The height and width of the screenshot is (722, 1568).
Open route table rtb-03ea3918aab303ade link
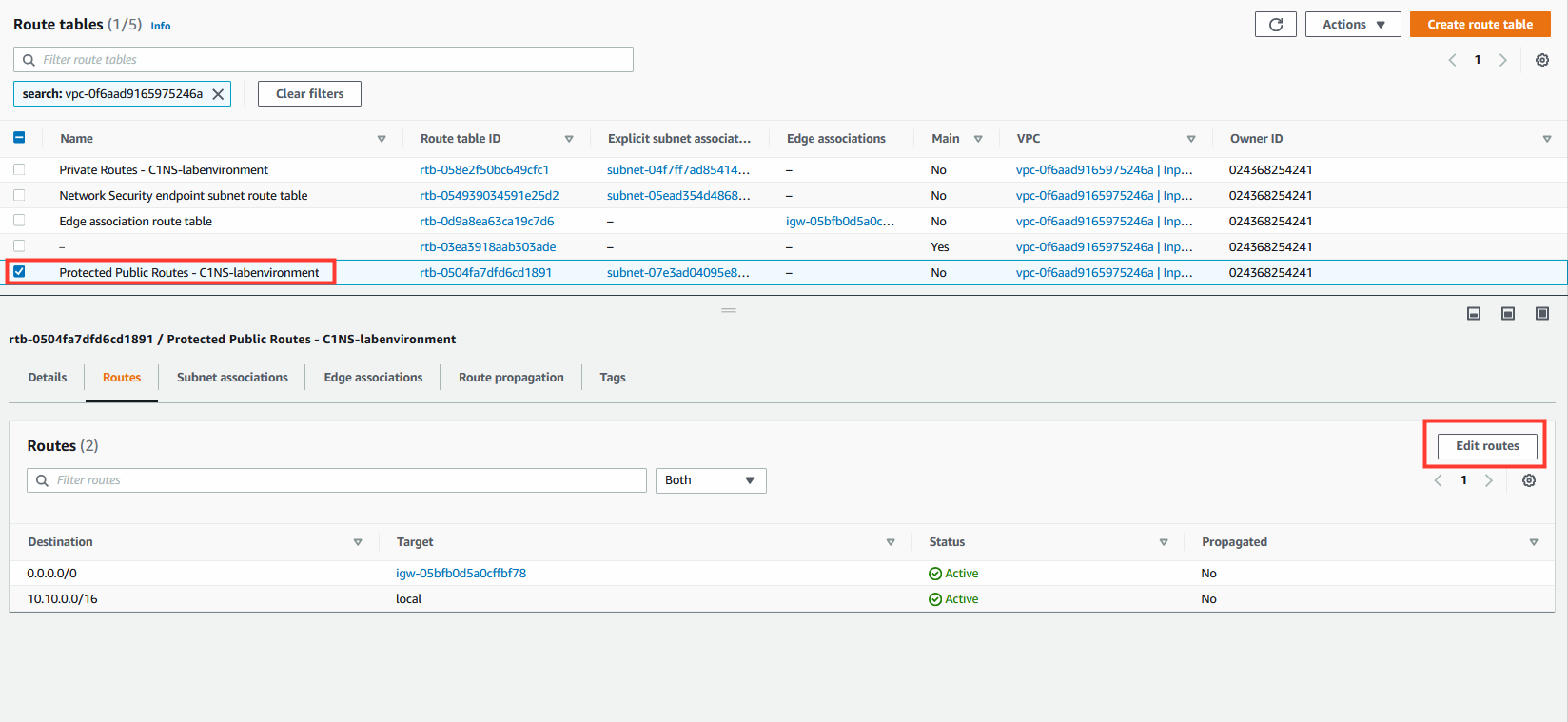click(x=487, y=247)
